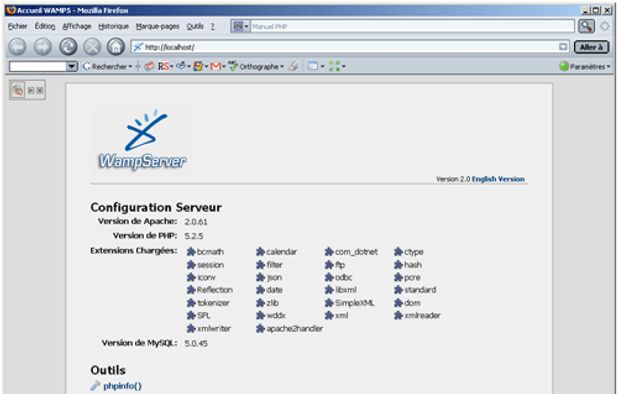This screenshot has width=618, height=394.
Task: Close the sidebar panel with the small X
Action: (40, 90)
